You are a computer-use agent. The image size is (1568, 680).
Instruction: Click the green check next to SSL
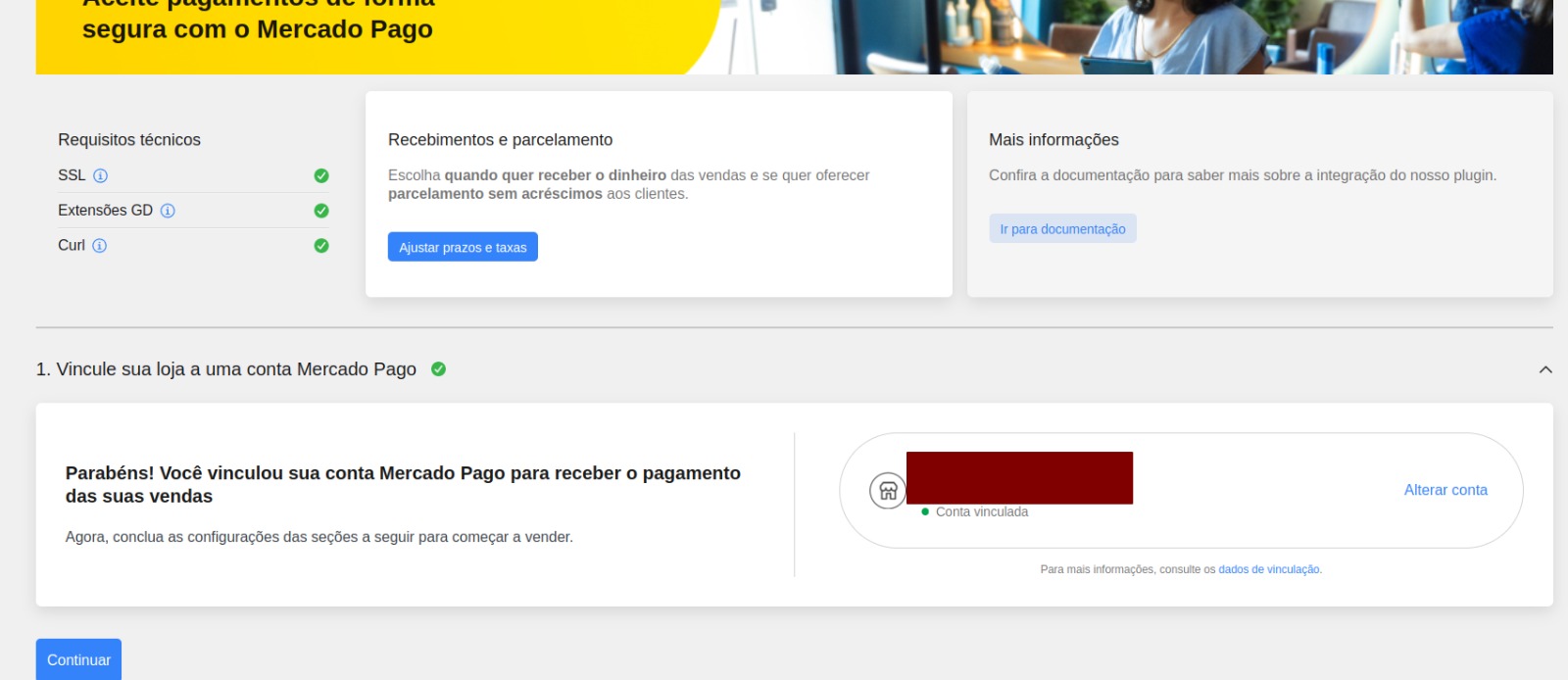(321, 175)
